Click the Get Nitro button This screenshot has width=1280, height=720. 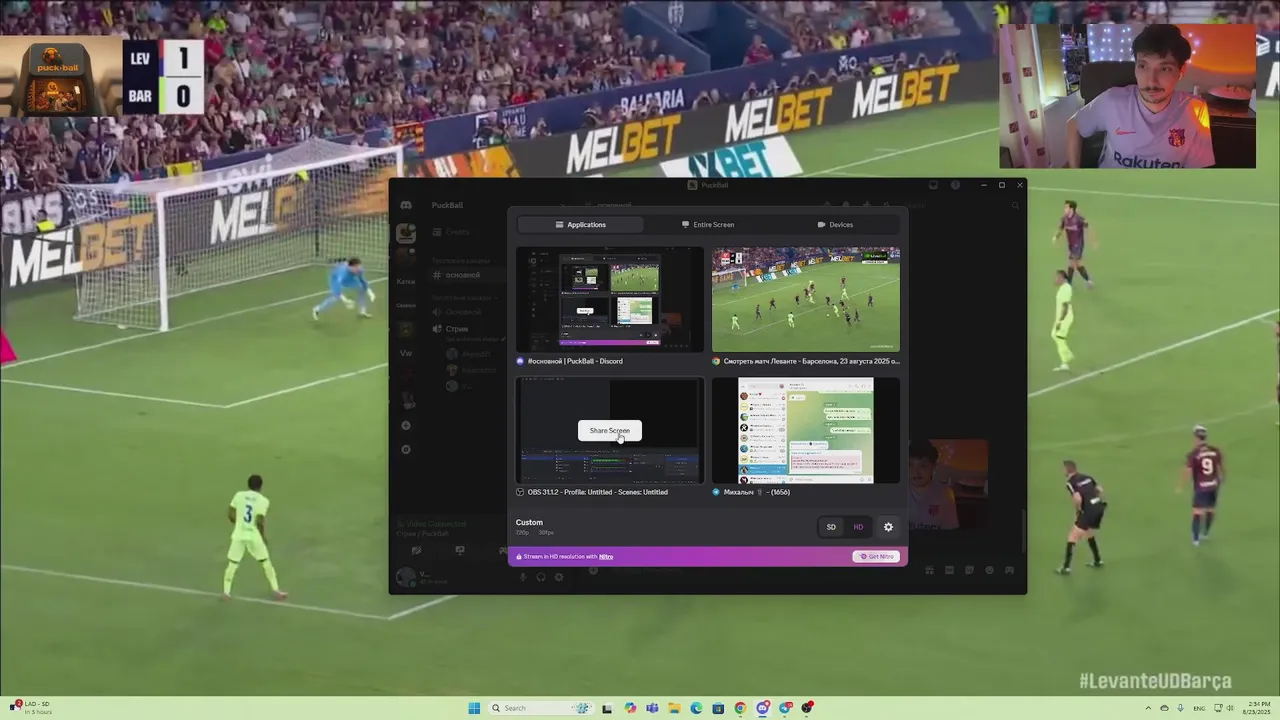(876, 556)
